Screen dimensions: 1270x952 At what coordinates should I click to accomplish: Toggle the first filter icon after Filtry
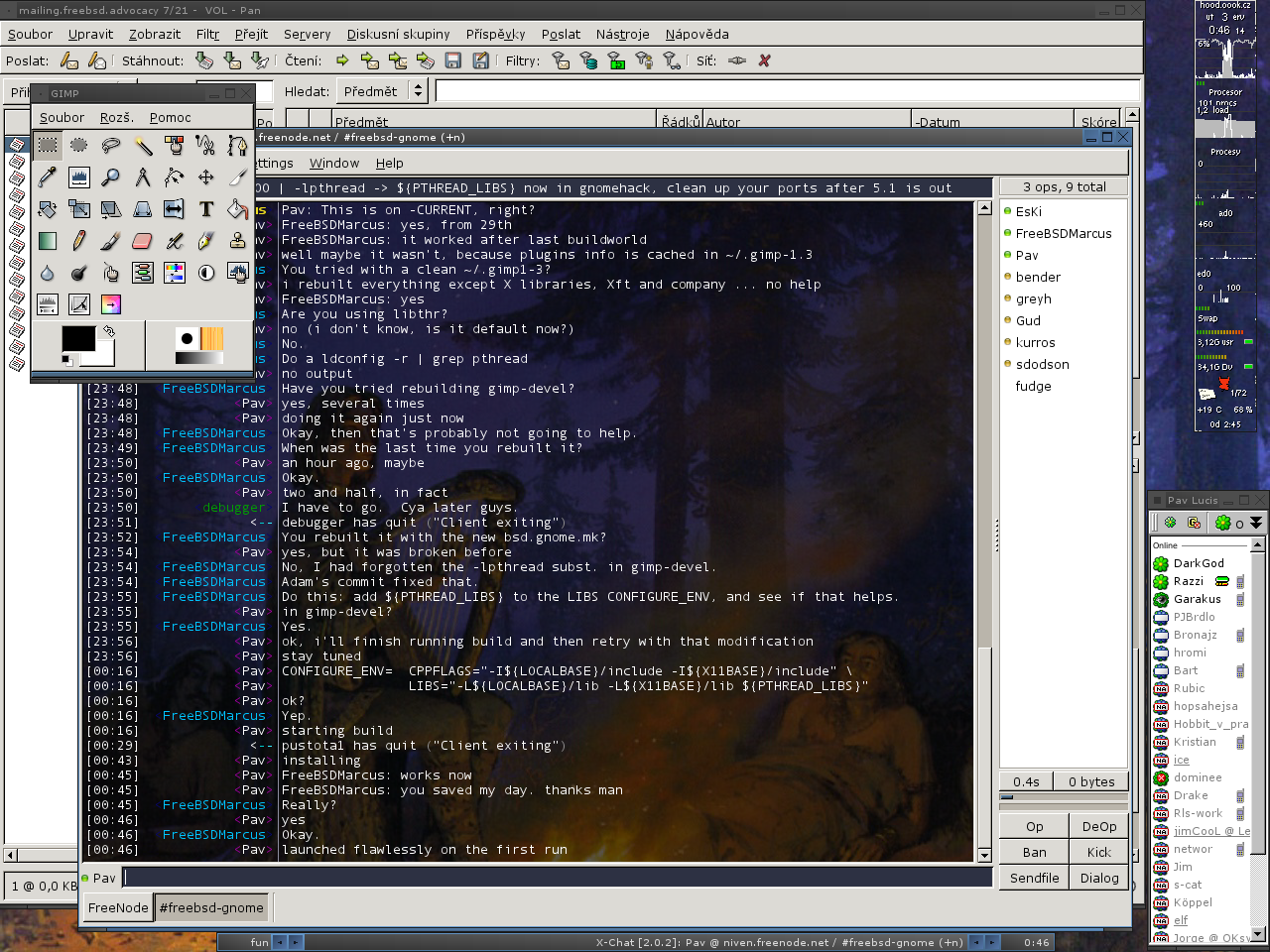pyautogui.click(x=561, y=60)
